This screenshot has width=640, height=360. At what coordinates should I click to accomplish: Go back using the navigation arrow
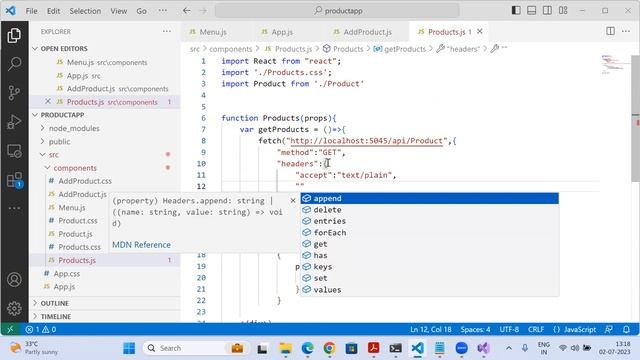click(187, 11)
